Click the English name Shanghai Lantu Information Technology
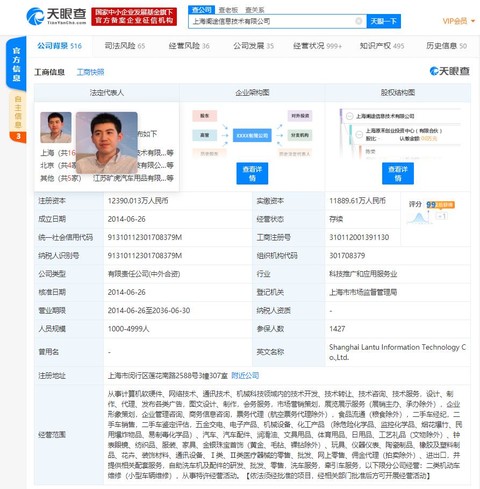Image resolution: width=480 pixels, height=489 pixels. [398, 352]
